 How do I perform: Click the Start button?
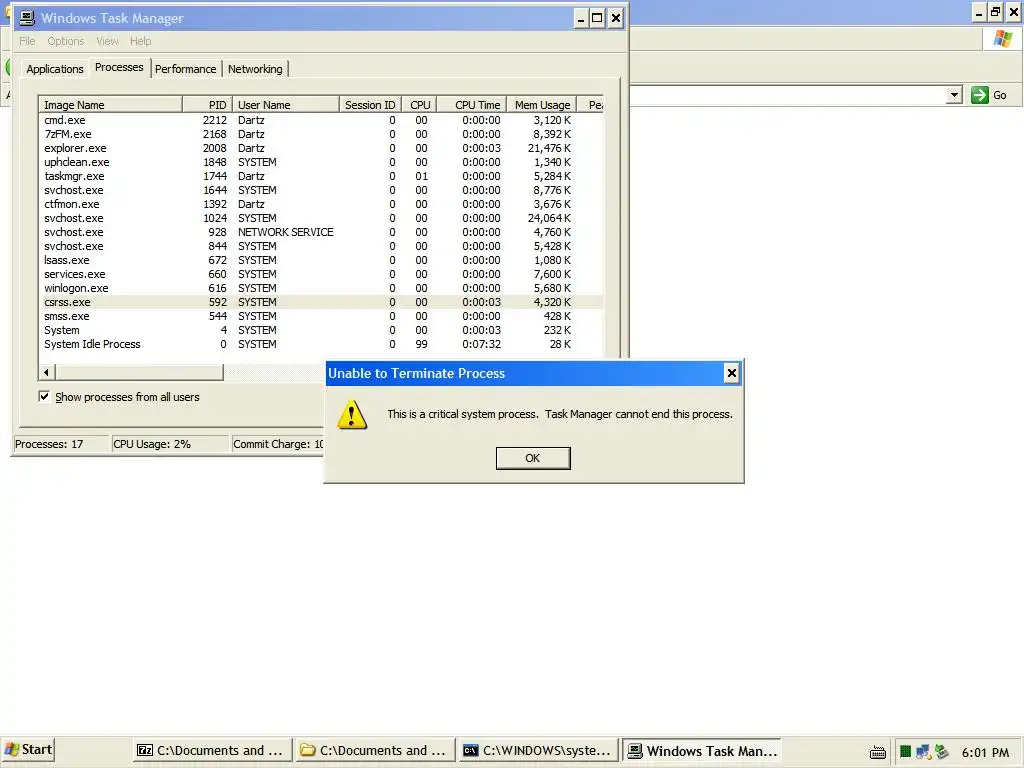(27, 750)
